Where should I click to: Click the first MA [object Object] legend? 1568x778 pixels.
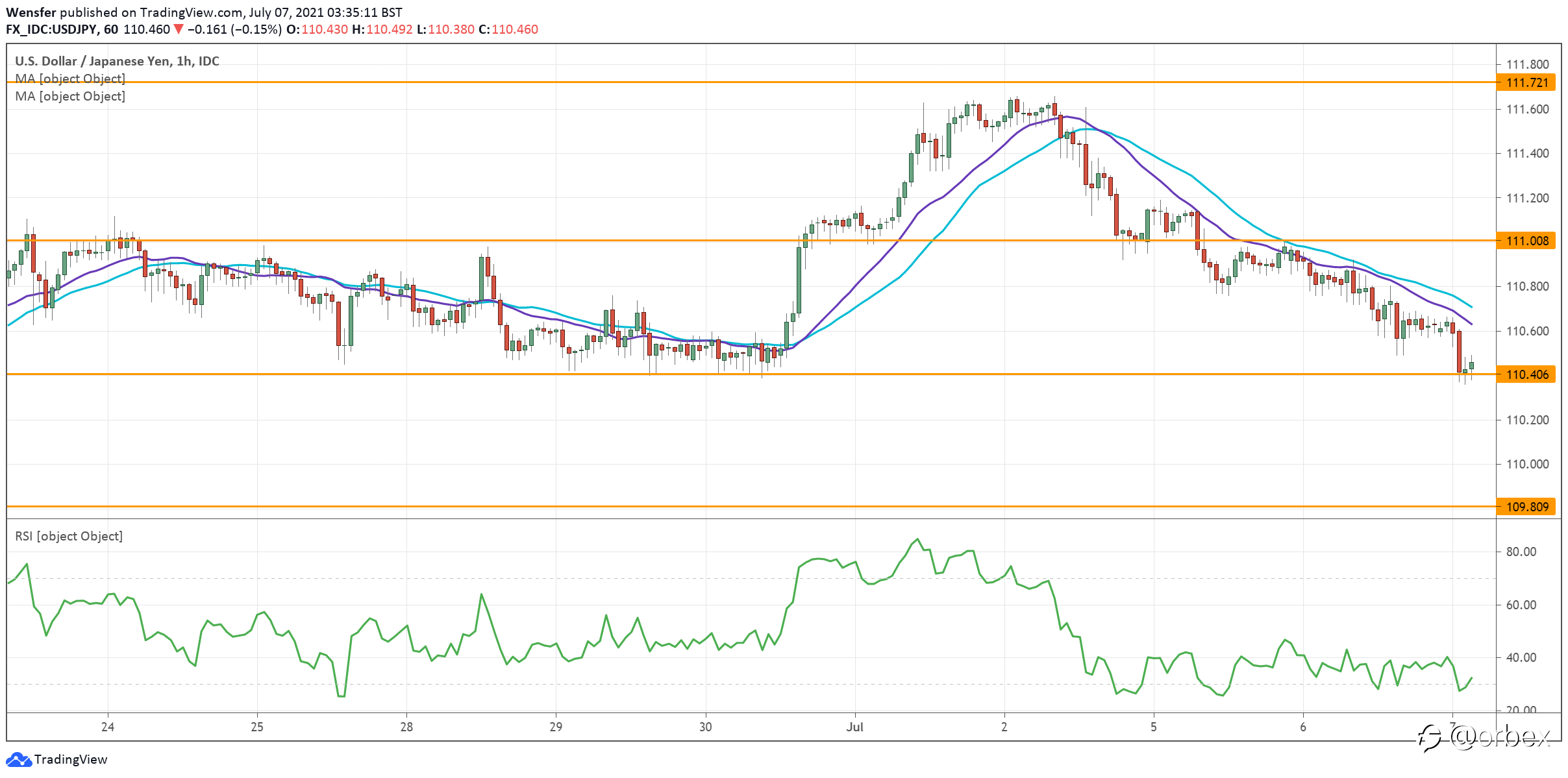[x=70, y=79]
